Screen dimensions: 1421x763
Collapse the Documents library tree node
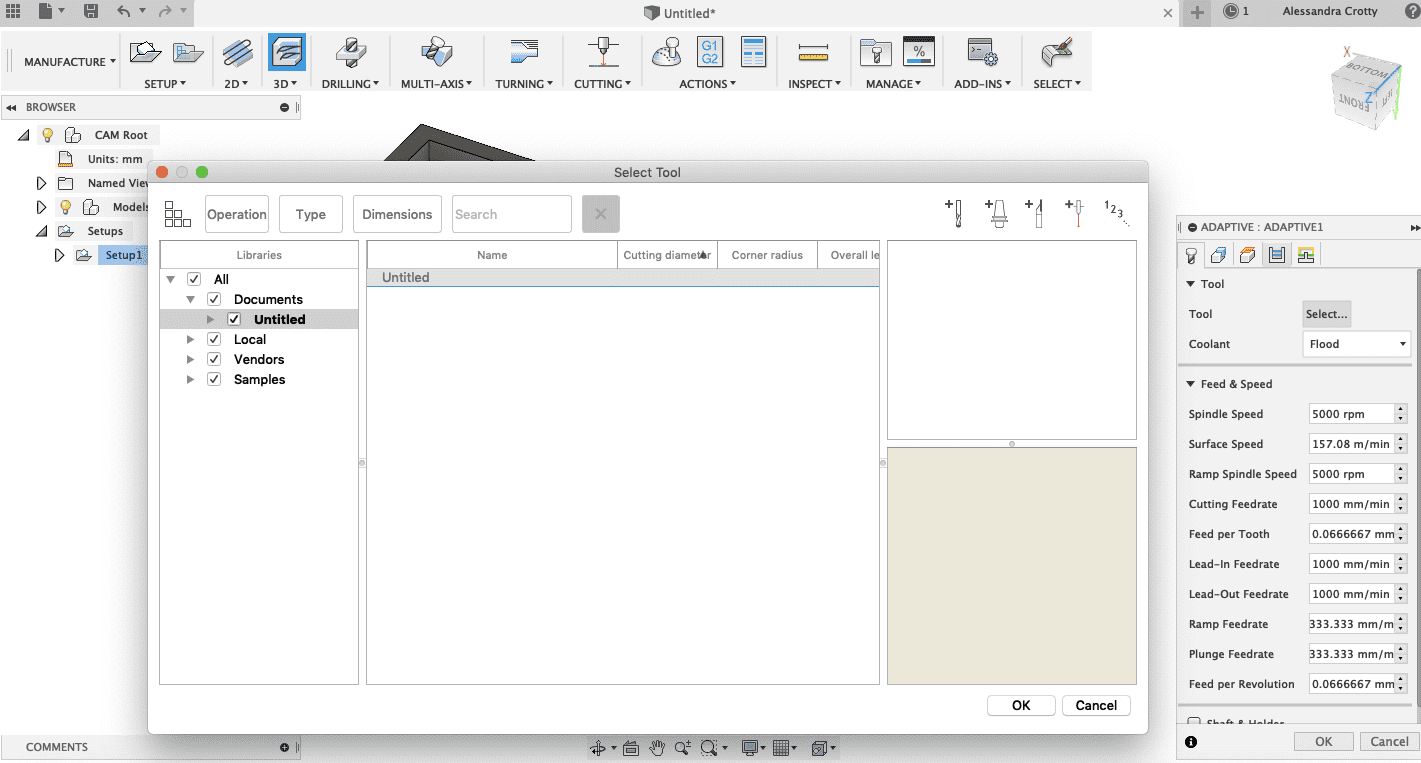[x=190, y=299]
